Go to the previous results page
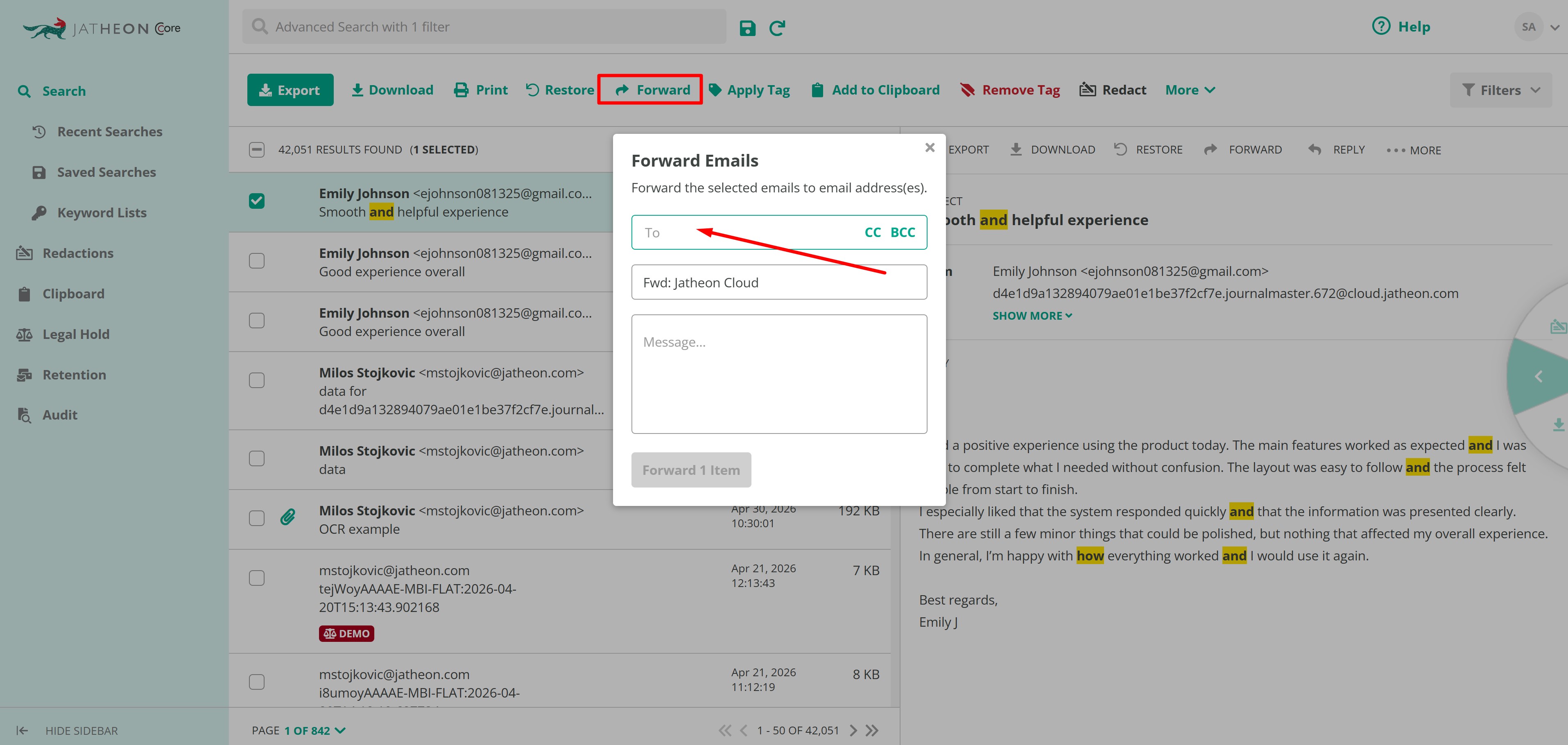The image size is (1568, 745). (x=743, y=730)
